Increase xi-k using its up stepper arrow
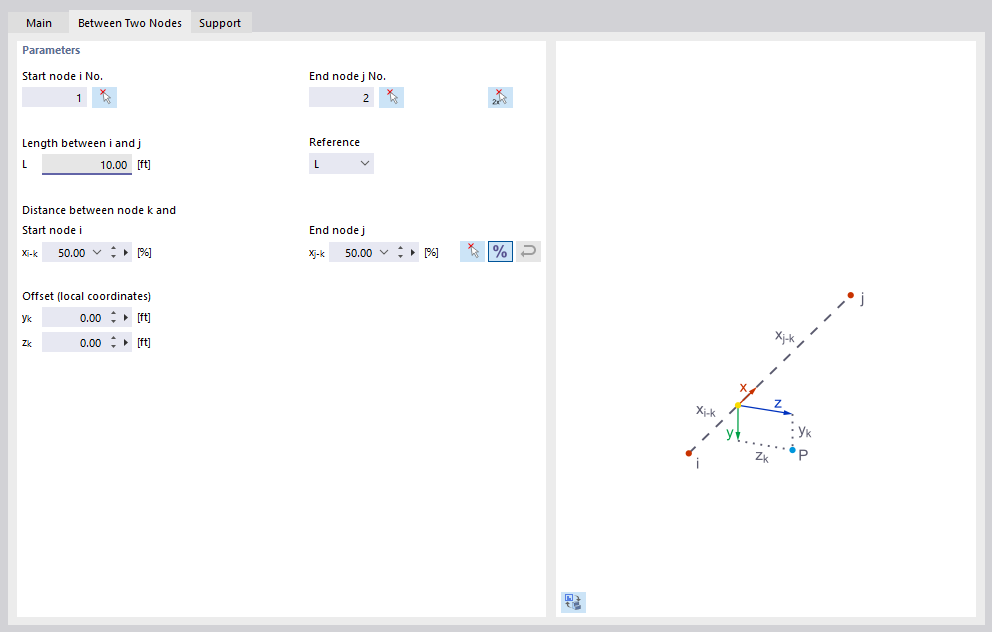992x632 pixels. coord(113,248)
